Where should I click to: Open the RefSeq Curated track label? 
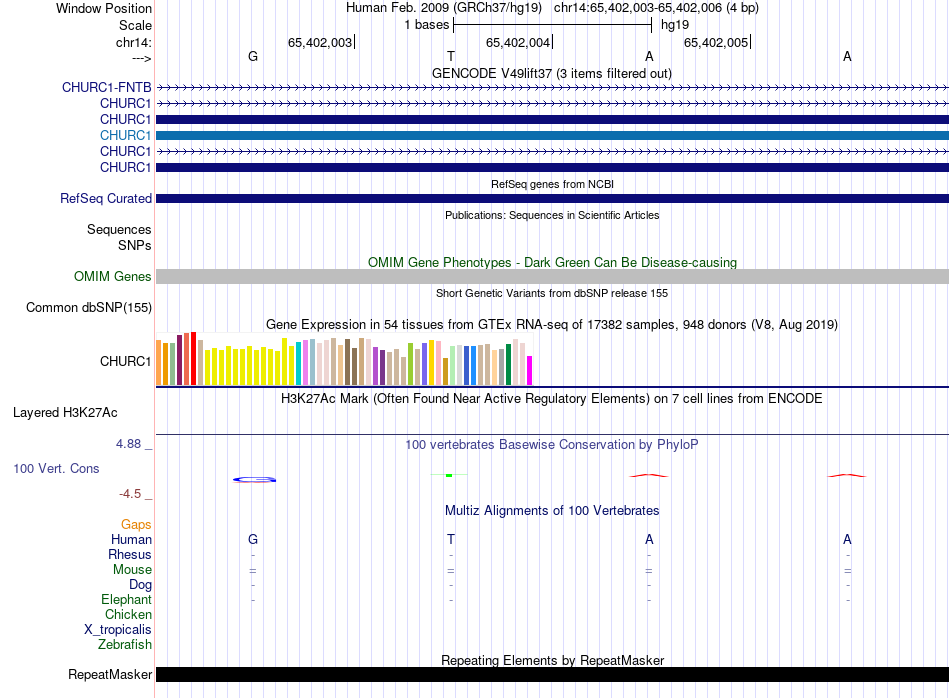(106, 198)
